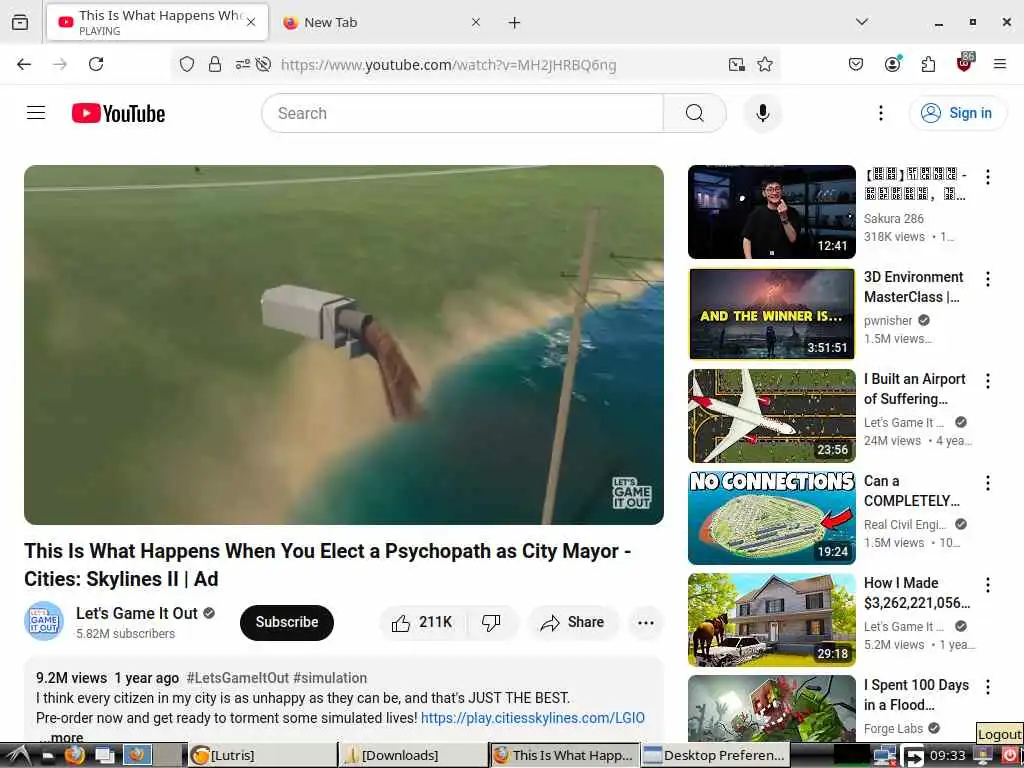
Task: Open the tracking protection shield icon
Action: click(x=187, y=64)
